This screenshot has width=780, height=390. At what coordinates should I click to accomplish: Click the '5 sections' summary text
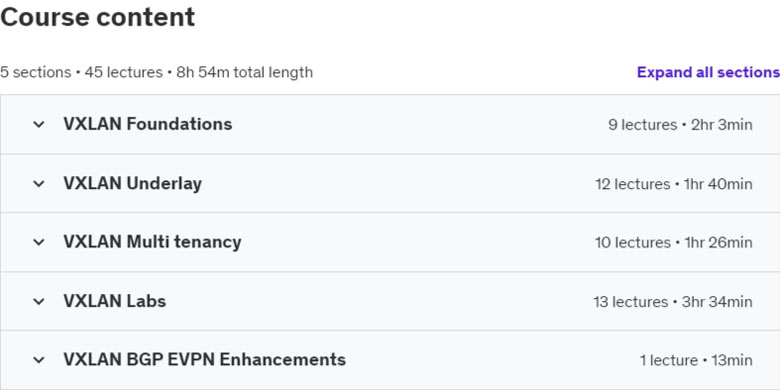tap(35, 72)
